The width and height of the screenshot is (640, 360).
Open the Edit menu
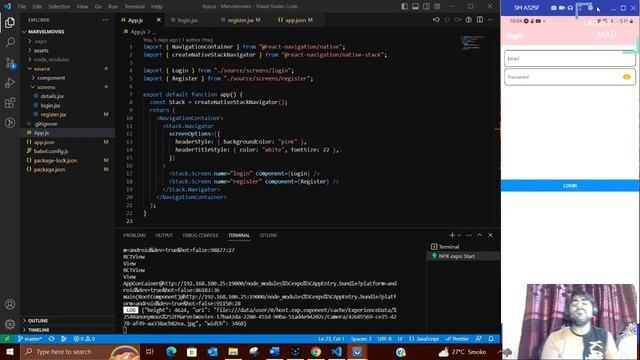pyautogui.click(x=37, y=7)
